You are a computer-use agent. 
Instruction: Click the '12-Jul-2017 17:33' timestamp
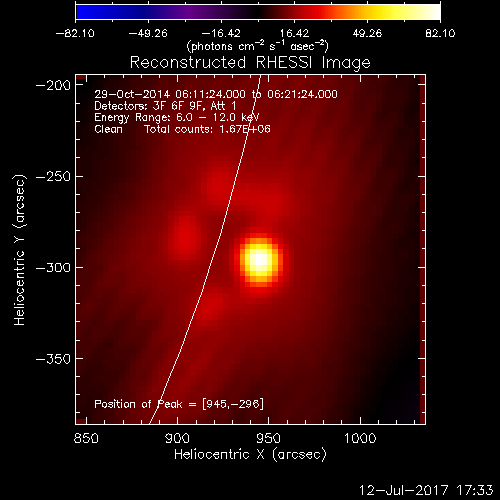(x=426, y=490)
